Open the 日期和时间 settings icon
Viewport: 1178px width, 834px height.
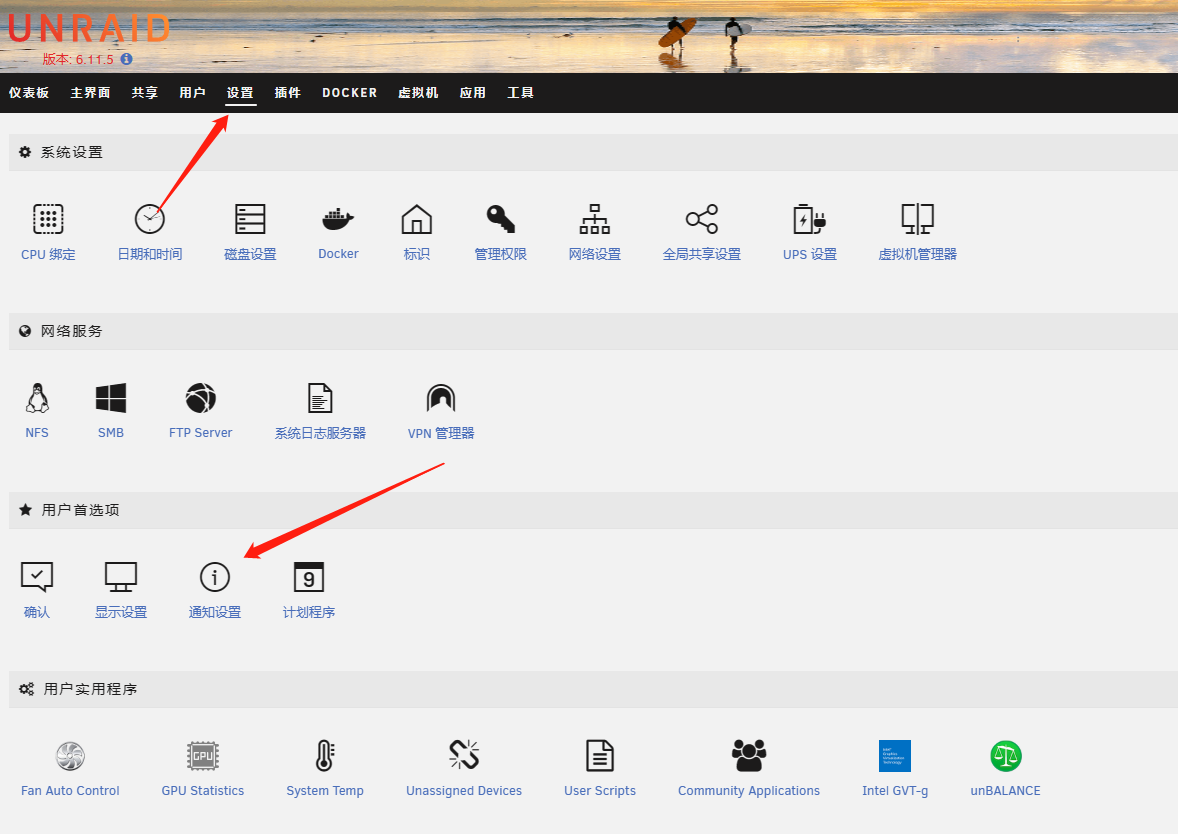pyautogui.click(x=149, y=219)
